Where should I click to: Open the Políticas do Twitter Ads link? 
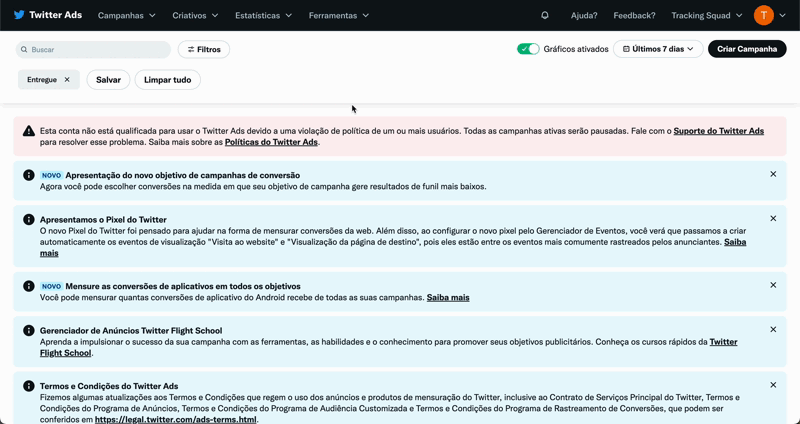point(271,142)
